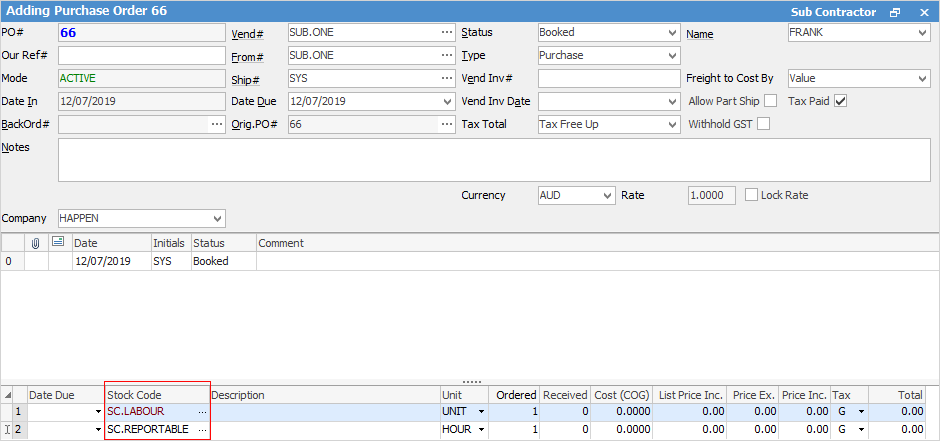The image size is (940, 441).
Task: Tick the Withhold GST checkbox
Action: [x=764, y=125]
